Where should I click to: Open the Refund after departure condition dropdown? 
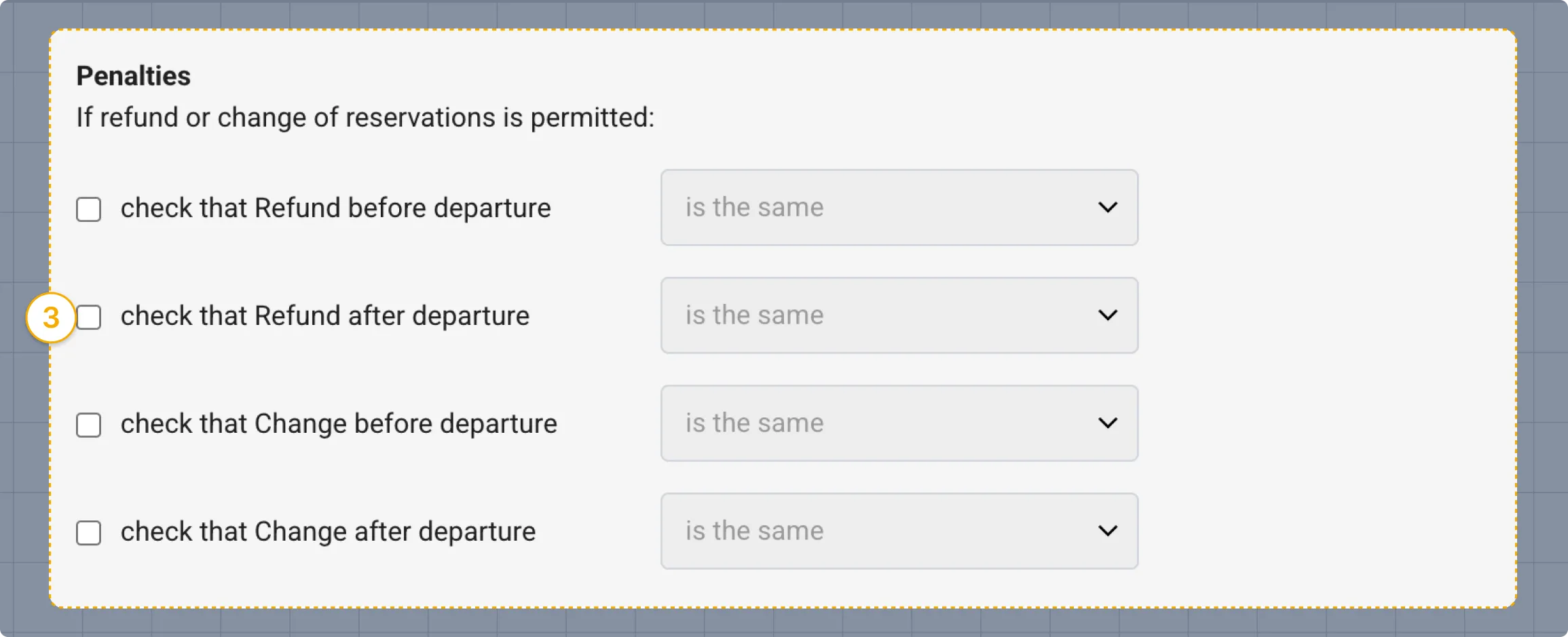coord(899,315)
